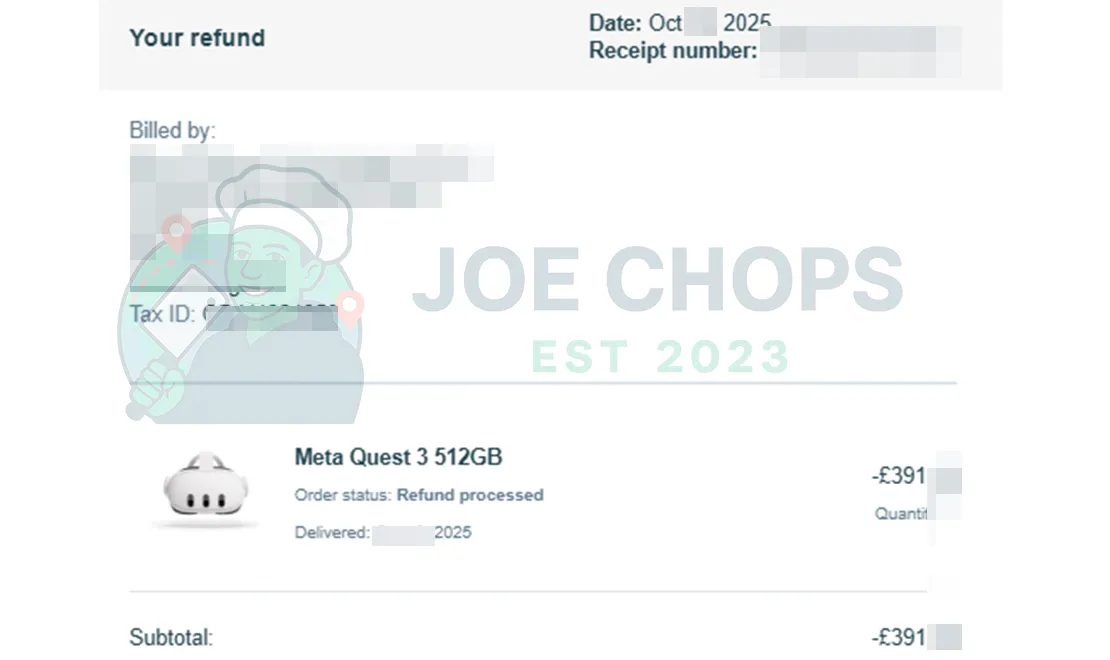Click the Receipt number label
This screenshot has height=660, width=1110.
673,50
